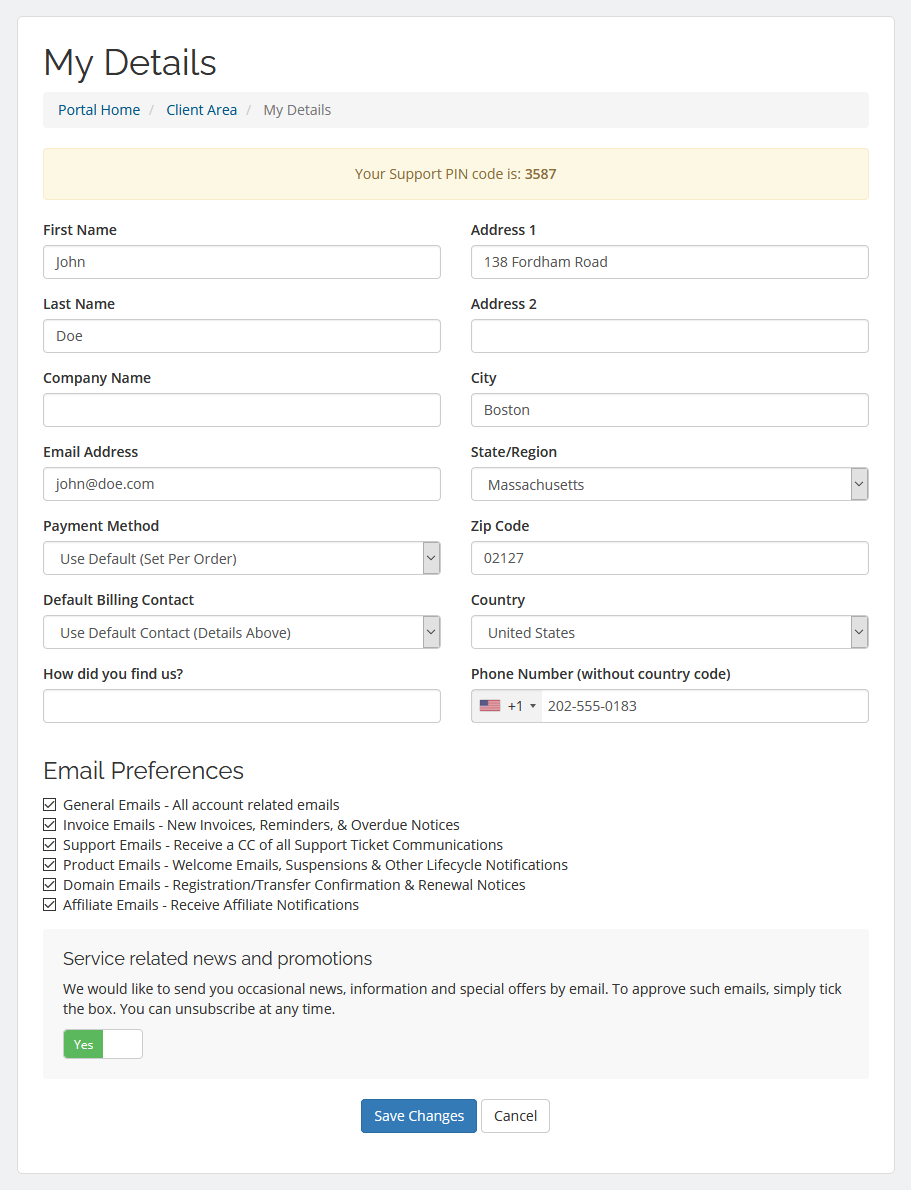911x1190 pixels.
Task: Uncheck the Domain Emails checkbox
Action: coord(49,884)
